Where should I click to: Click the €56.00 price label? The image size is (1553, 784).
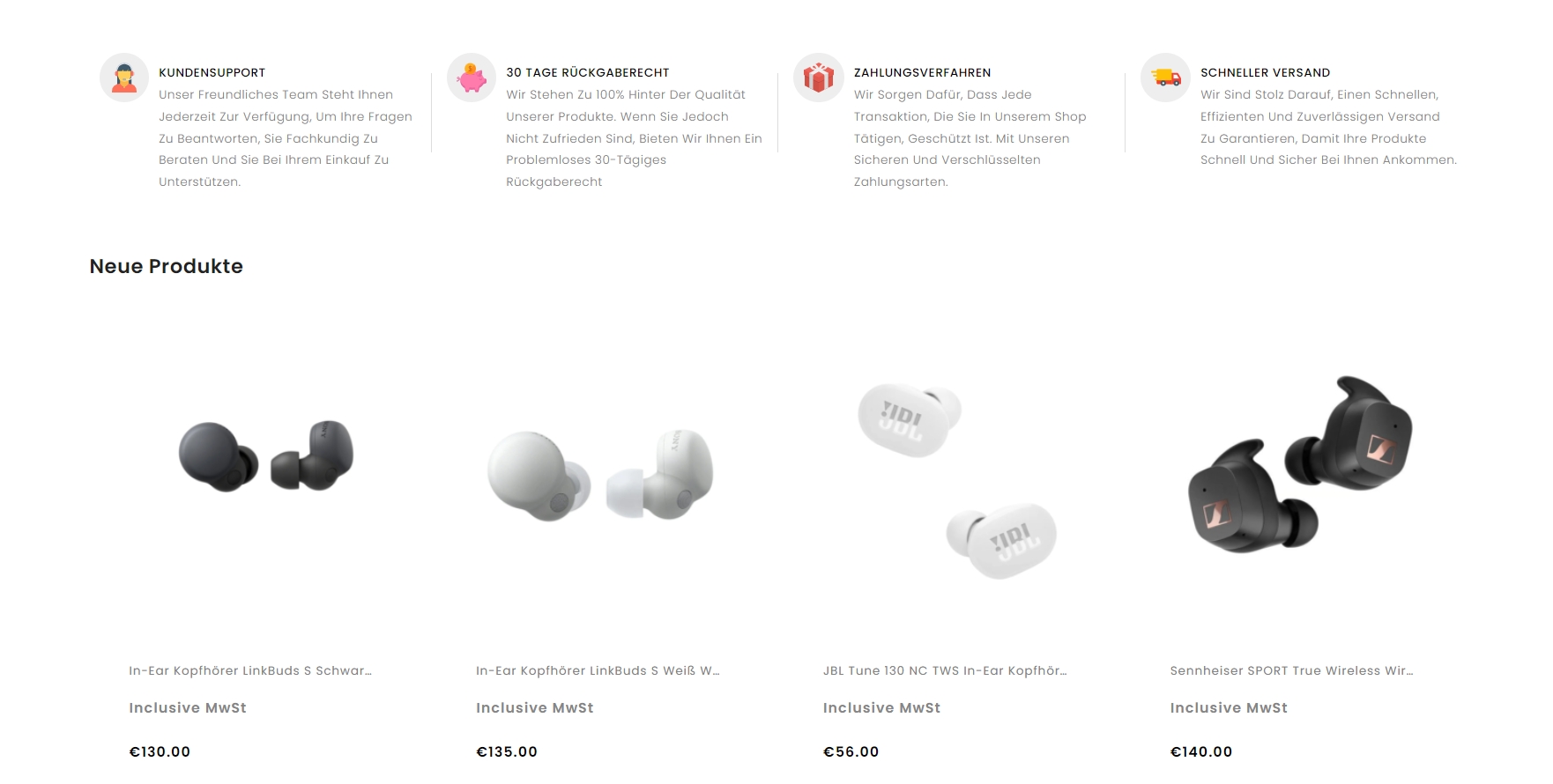coord(851,751)
